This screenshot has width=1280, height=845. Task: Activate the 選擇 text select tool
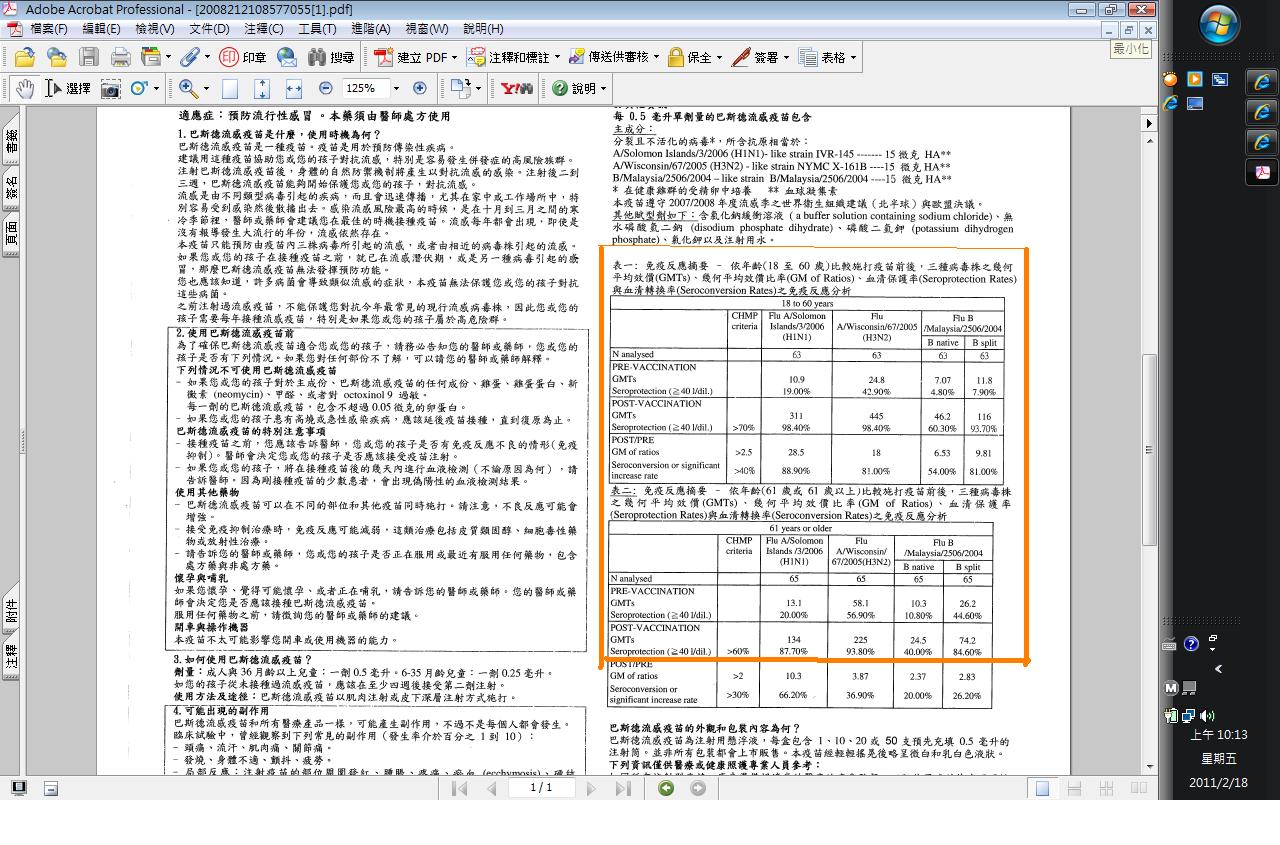coord(68,88)
